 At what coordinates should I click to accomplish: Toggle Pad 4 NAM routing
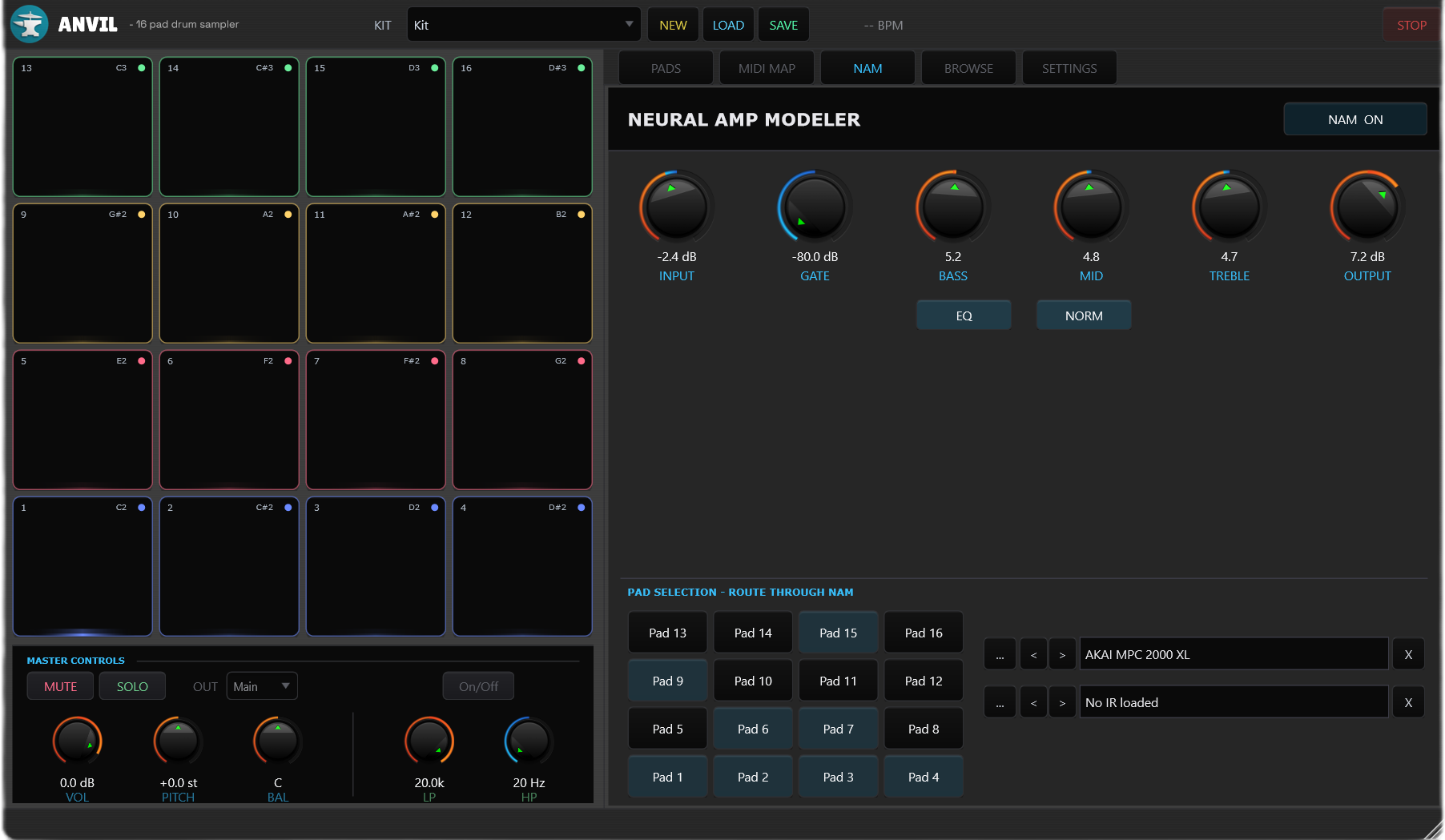click(924, 777)
